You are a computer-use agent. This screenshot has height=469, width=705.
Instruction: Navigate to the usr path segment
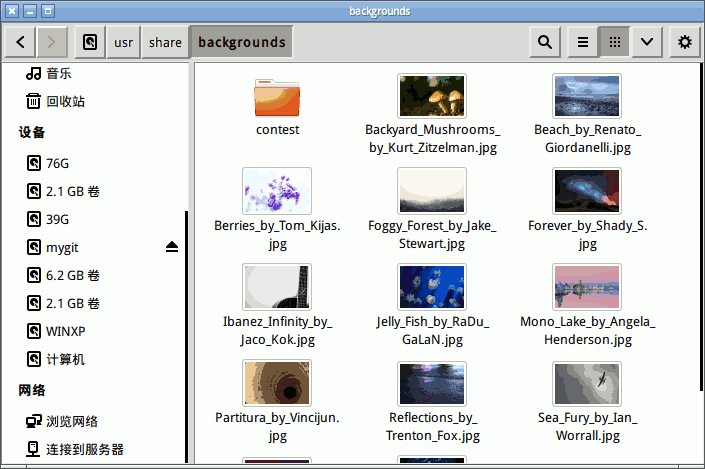click(x=123, y=42)
